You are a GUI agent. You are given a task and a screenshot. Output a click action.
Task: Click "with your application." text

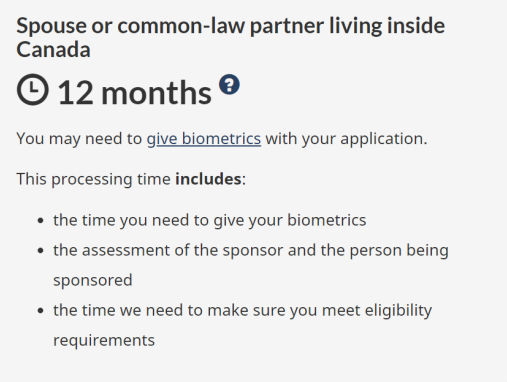click(346, 139)
